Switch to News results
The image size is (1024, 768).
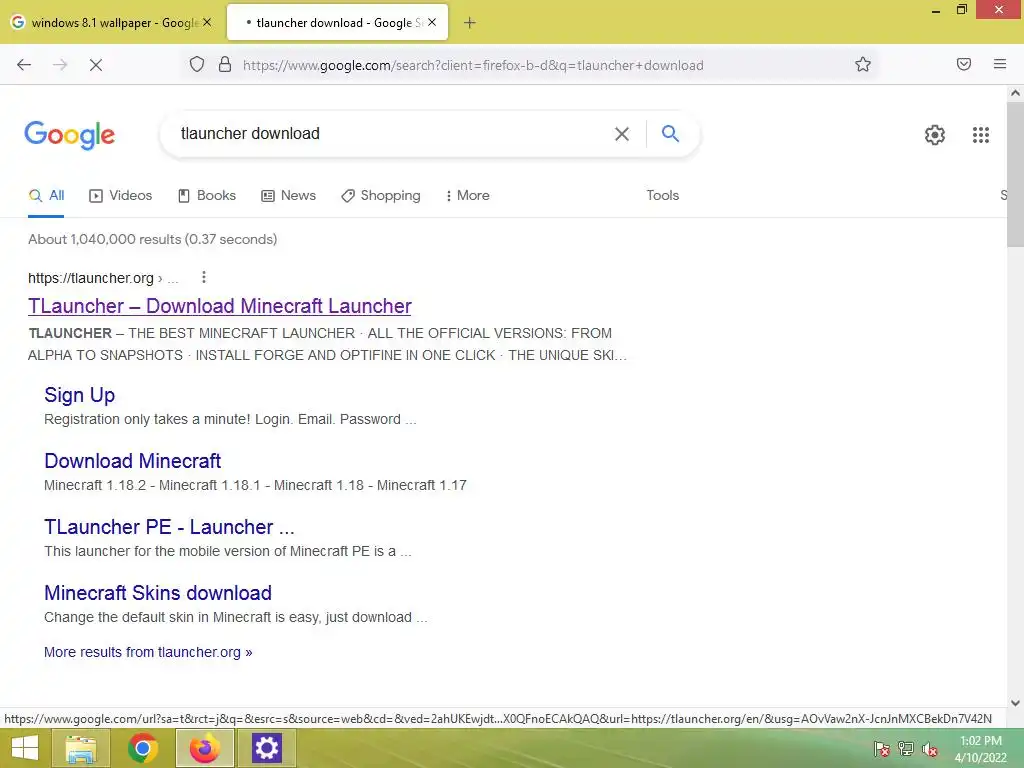(x=289, y=195)
